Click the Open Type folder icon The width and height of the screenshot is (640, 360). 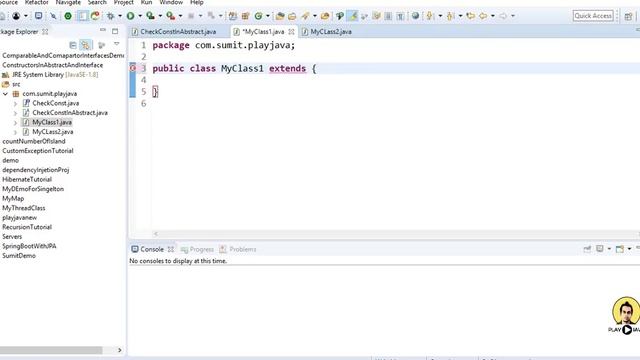(280, 16)
